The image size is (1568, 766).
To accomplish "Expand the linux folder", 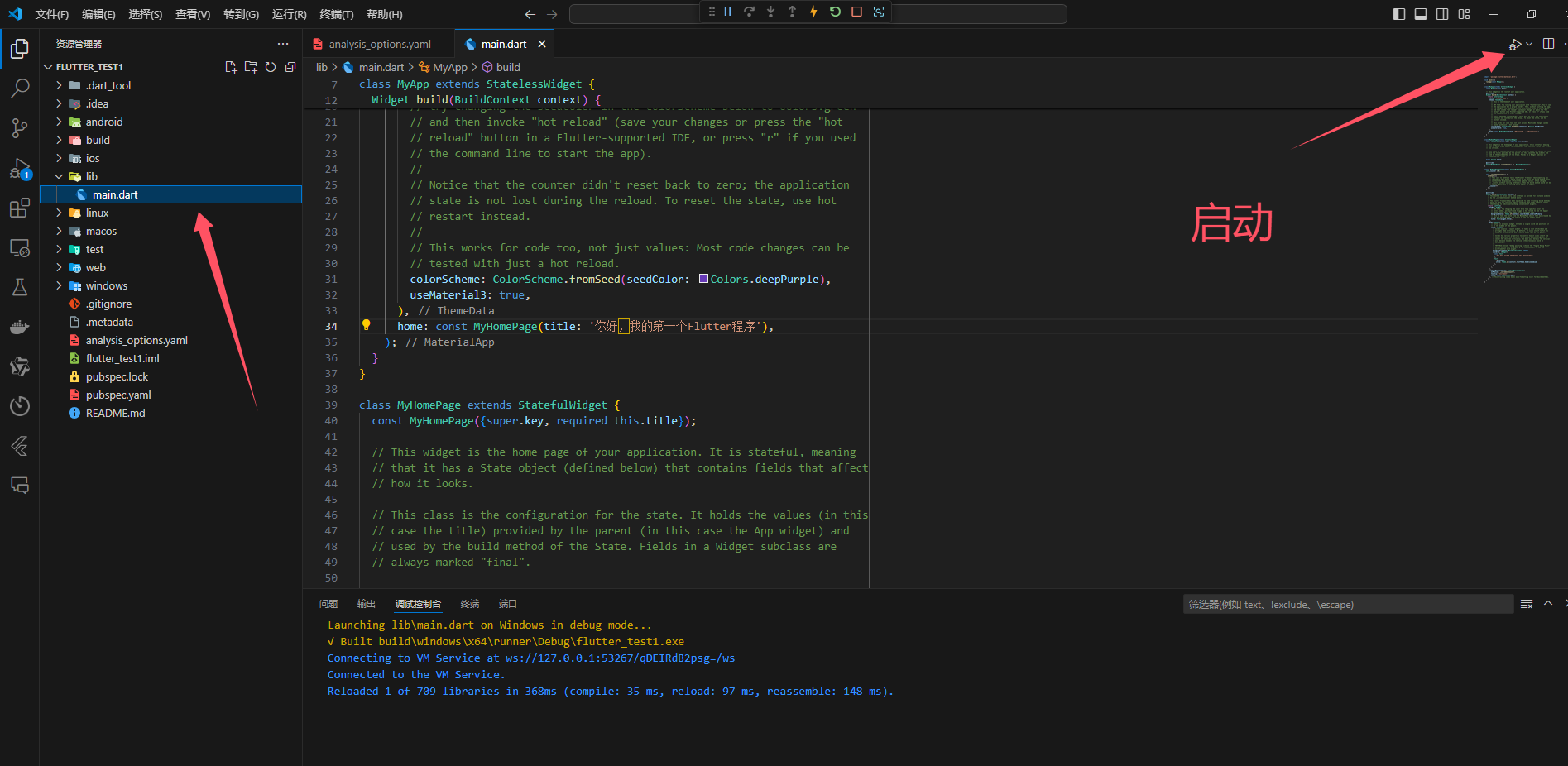I will 59,213.
